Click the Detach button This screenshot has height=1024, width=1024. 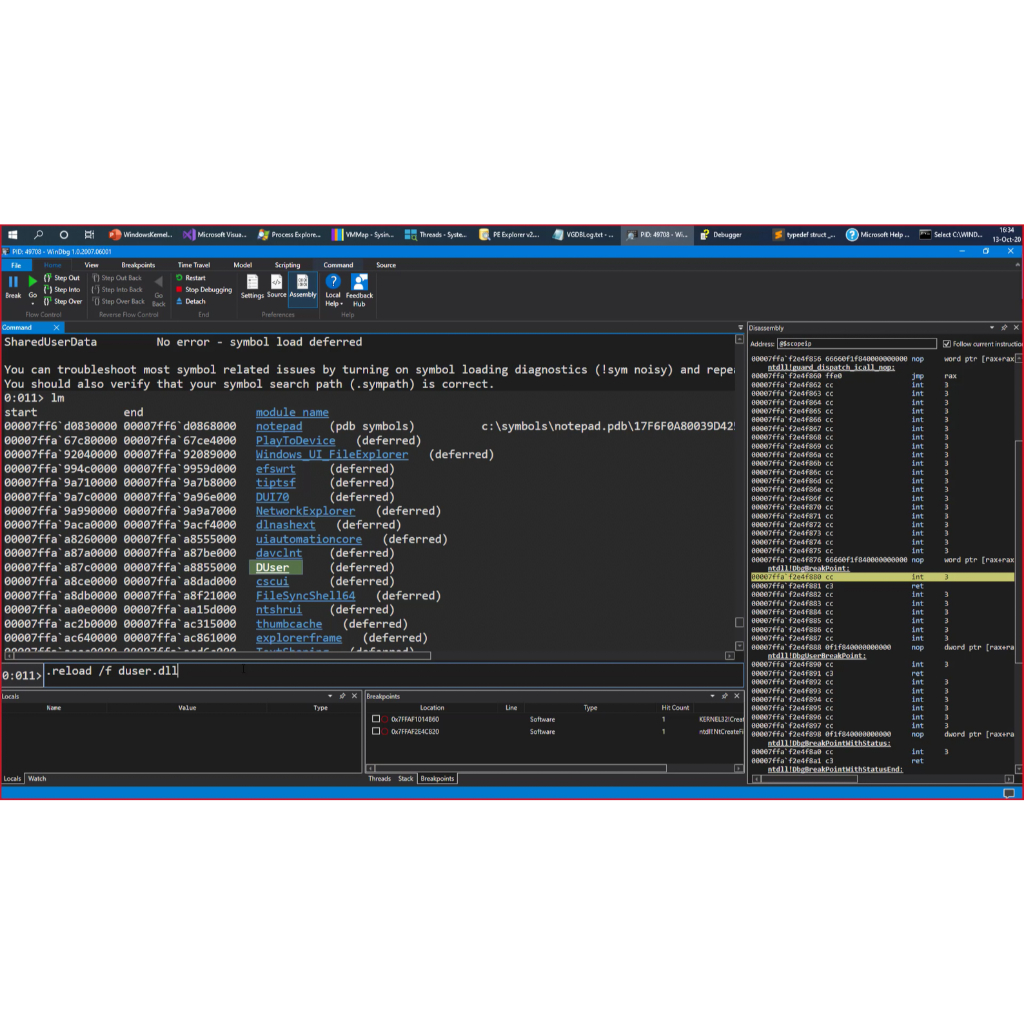pos(191,301)
